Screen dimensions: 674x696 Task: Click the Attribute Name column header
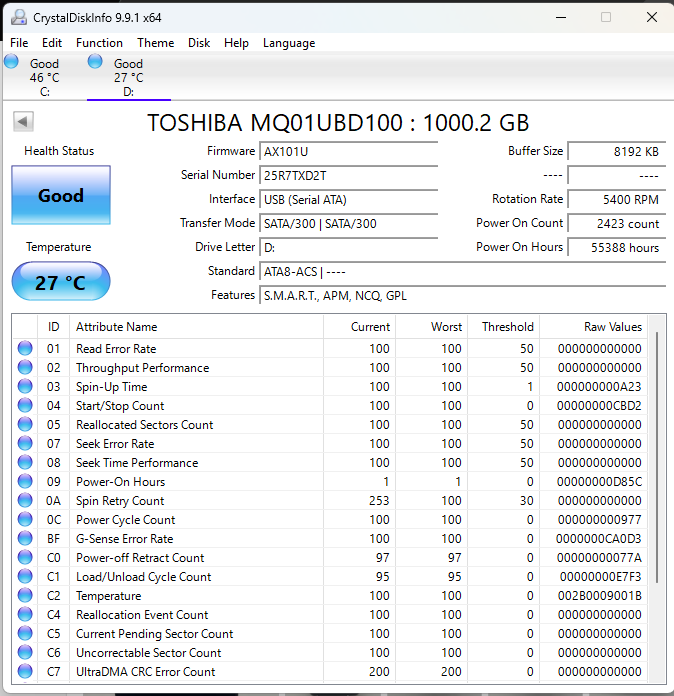coord(196,327)
